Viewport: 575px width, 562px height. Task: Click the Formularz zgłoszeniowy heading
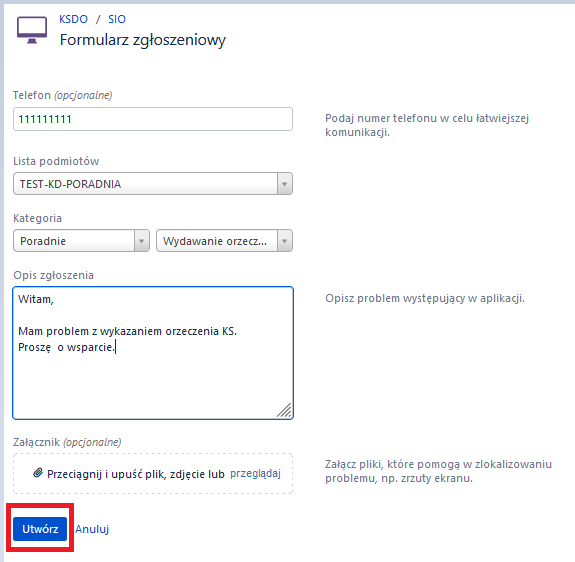(143, 40)
